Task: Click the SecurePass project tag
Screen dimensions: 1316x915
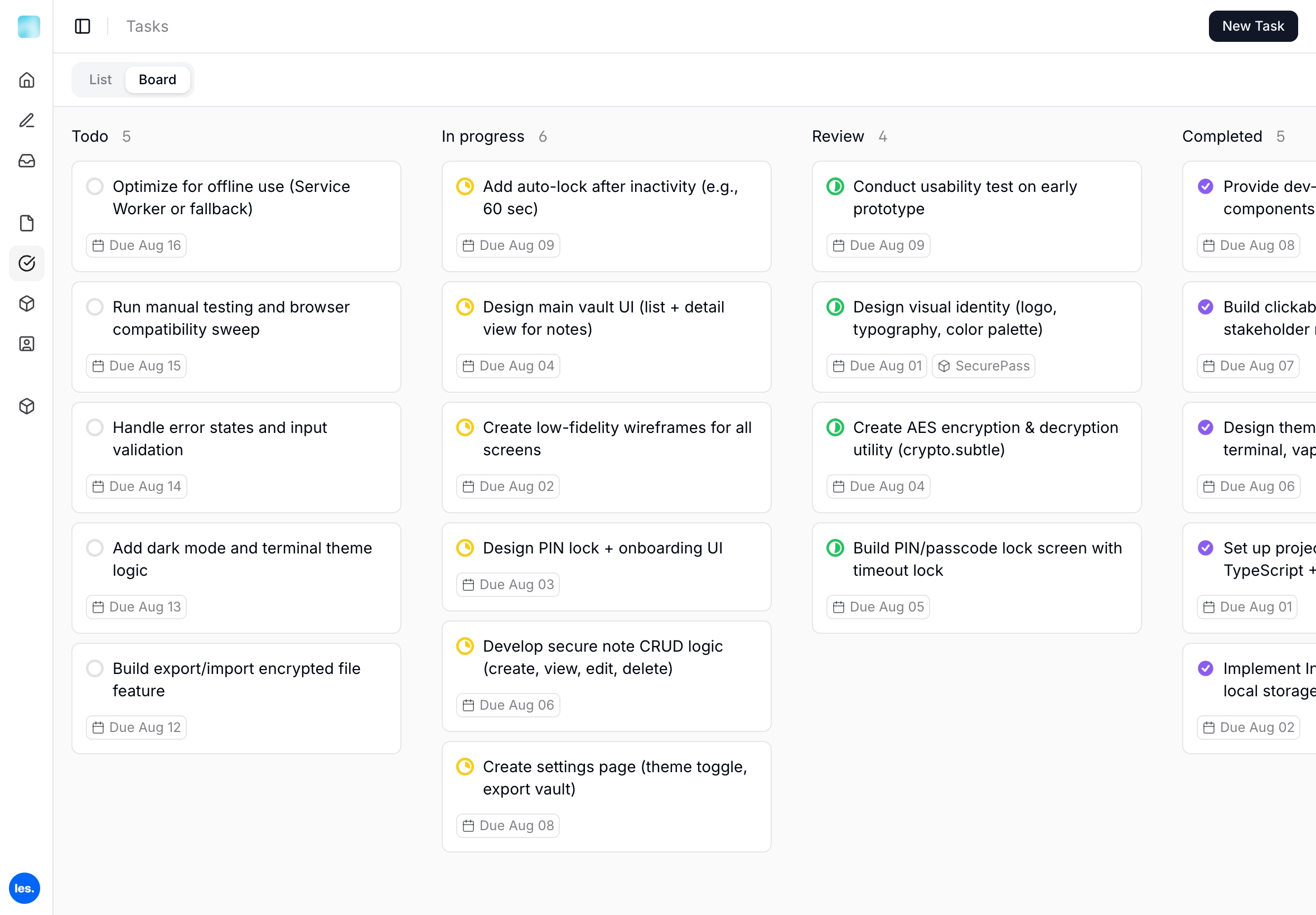Action: (983, 366)
